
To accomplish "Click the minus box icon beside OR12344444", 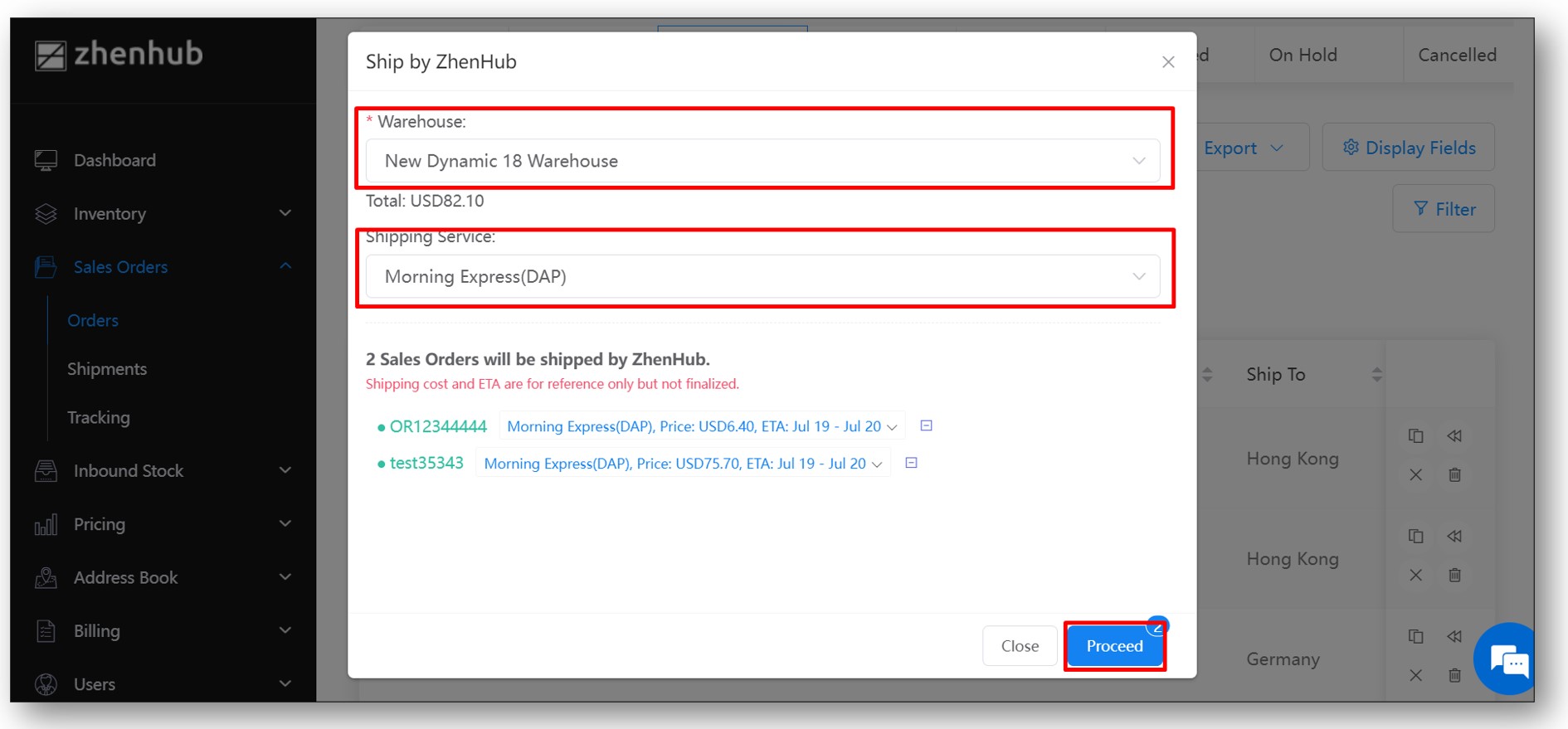I will pyautogui.click(x=927, y=425).
